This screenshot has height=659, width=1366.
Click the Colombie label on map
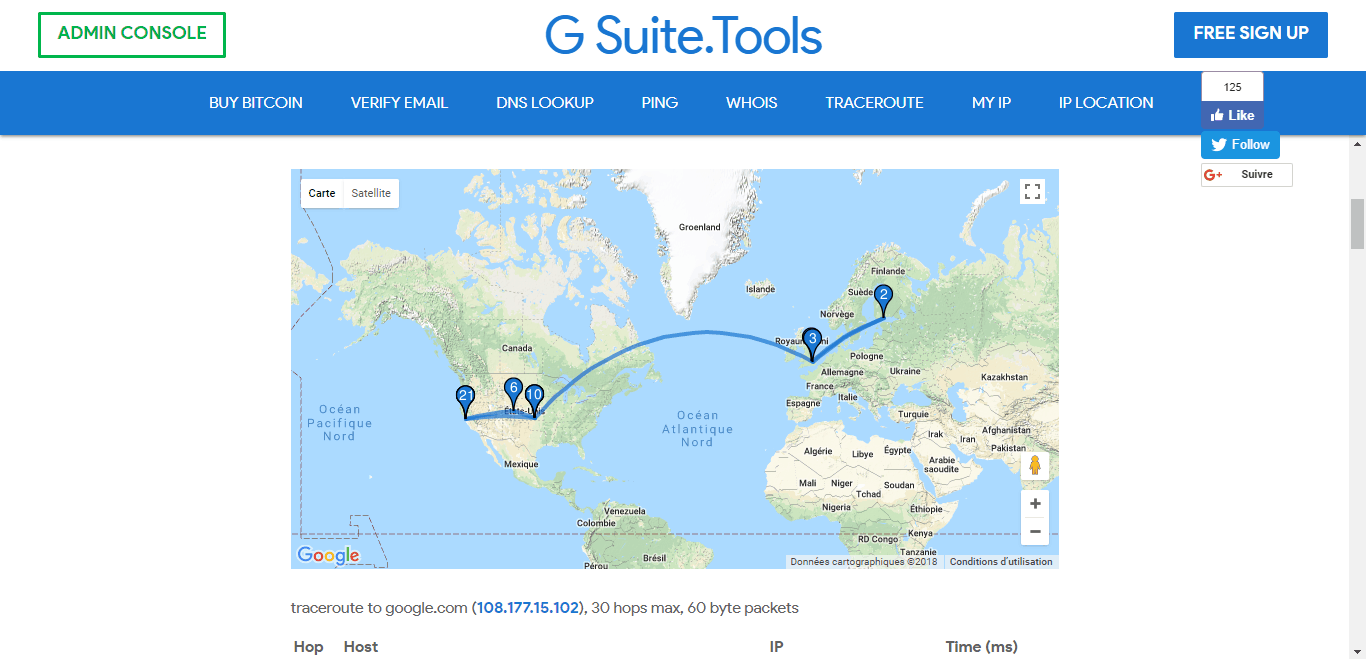[596, 523]
